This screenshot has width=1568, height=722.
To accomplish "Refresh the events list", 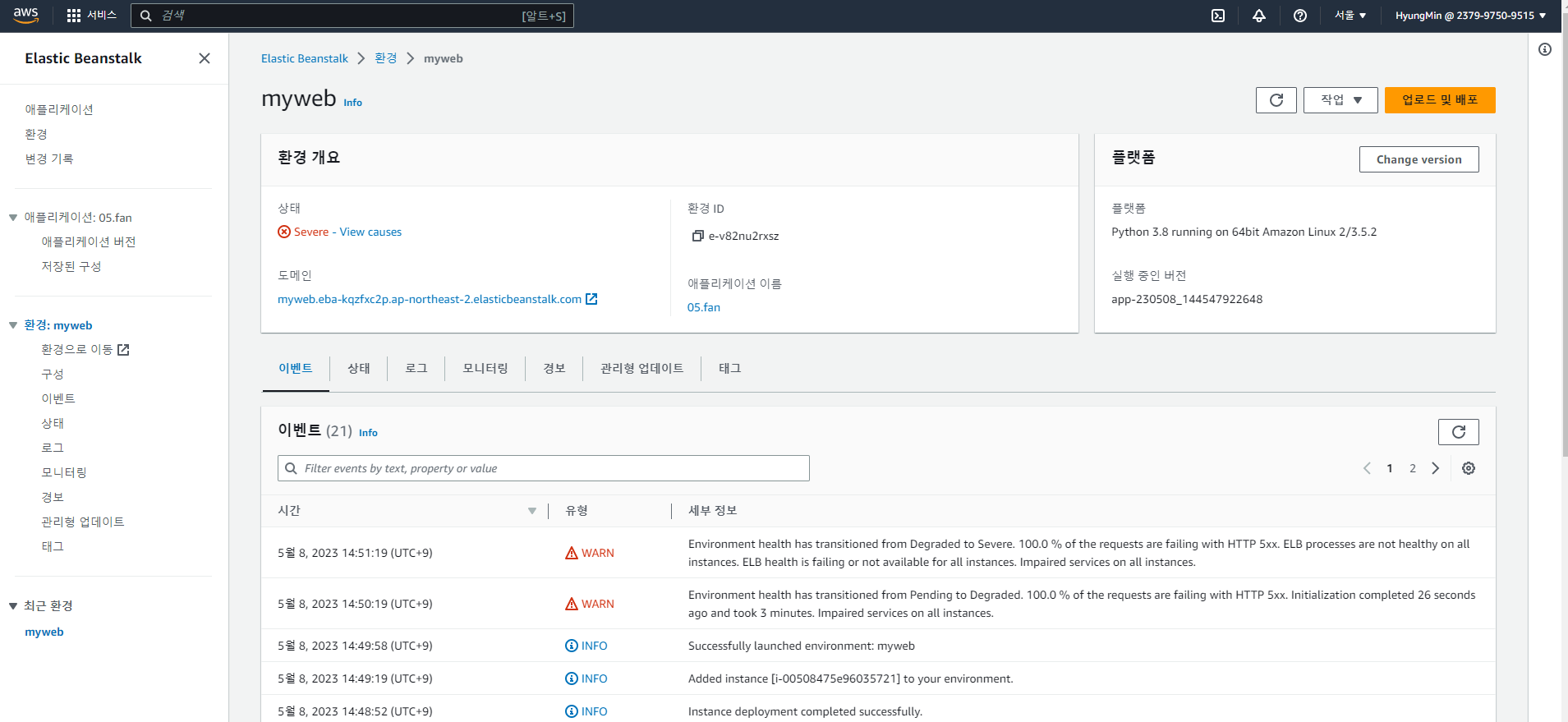I will [x=1459, y=432].
